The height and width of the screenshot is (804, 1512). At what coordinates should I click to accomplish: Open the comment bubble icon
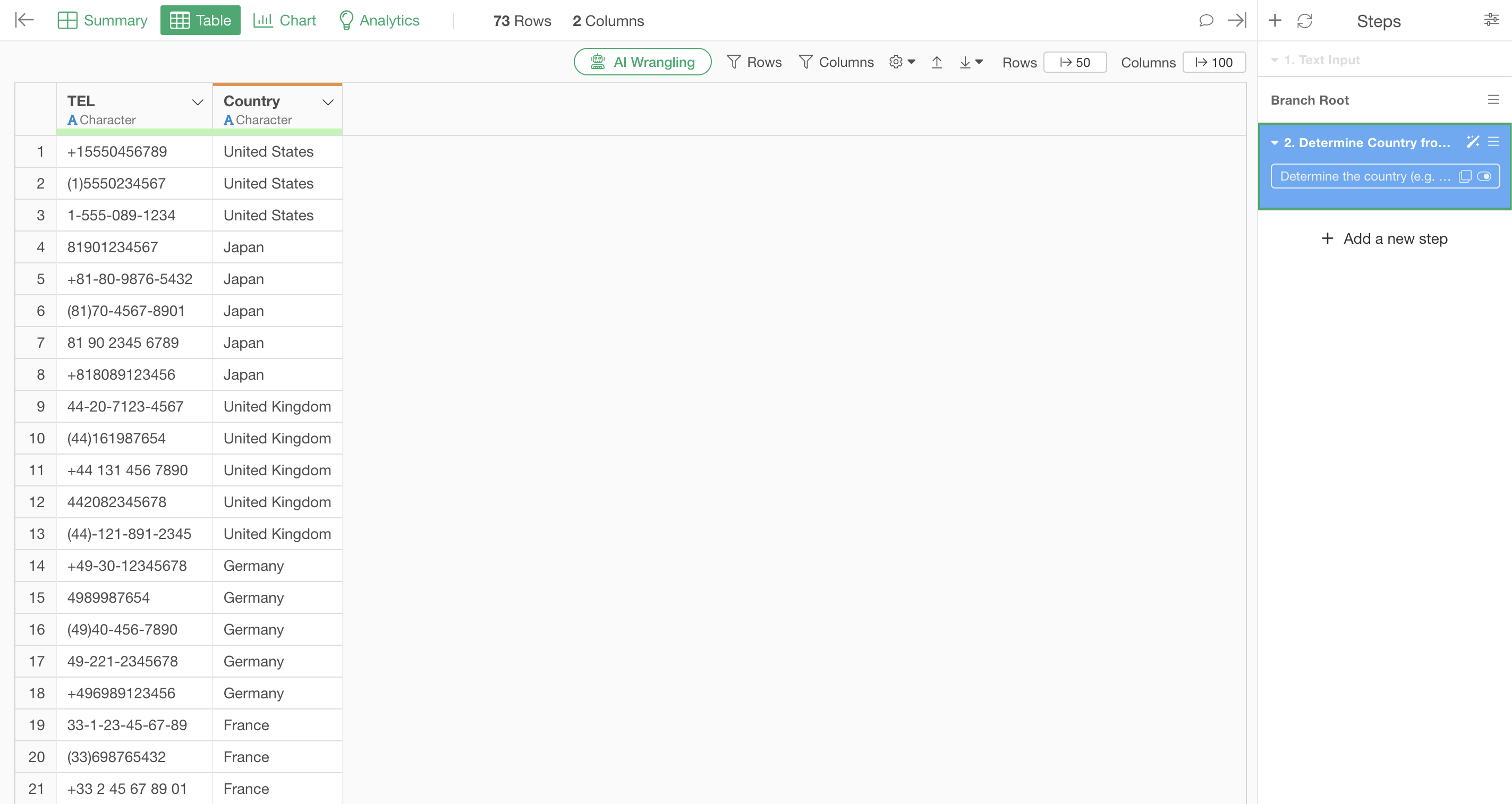[x=1205, y=21]
